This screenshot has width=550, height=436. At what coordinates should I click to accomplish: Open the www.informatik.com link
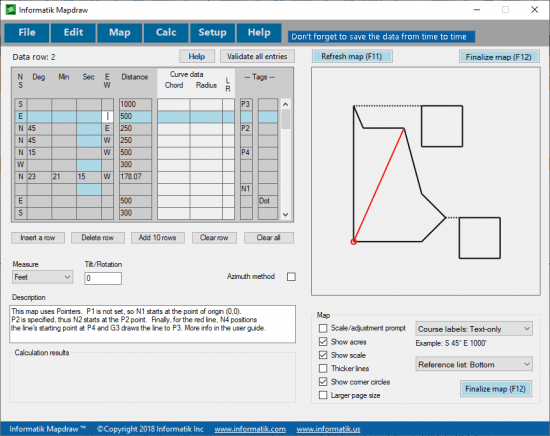pos(250,429)
